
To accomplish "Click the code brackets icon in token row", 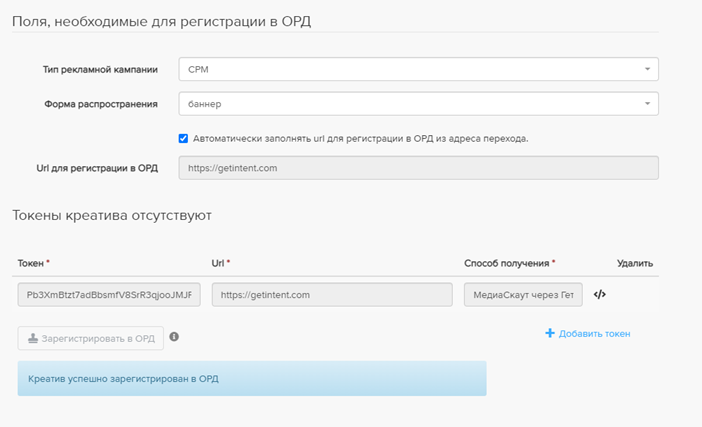I will point(600,295).
